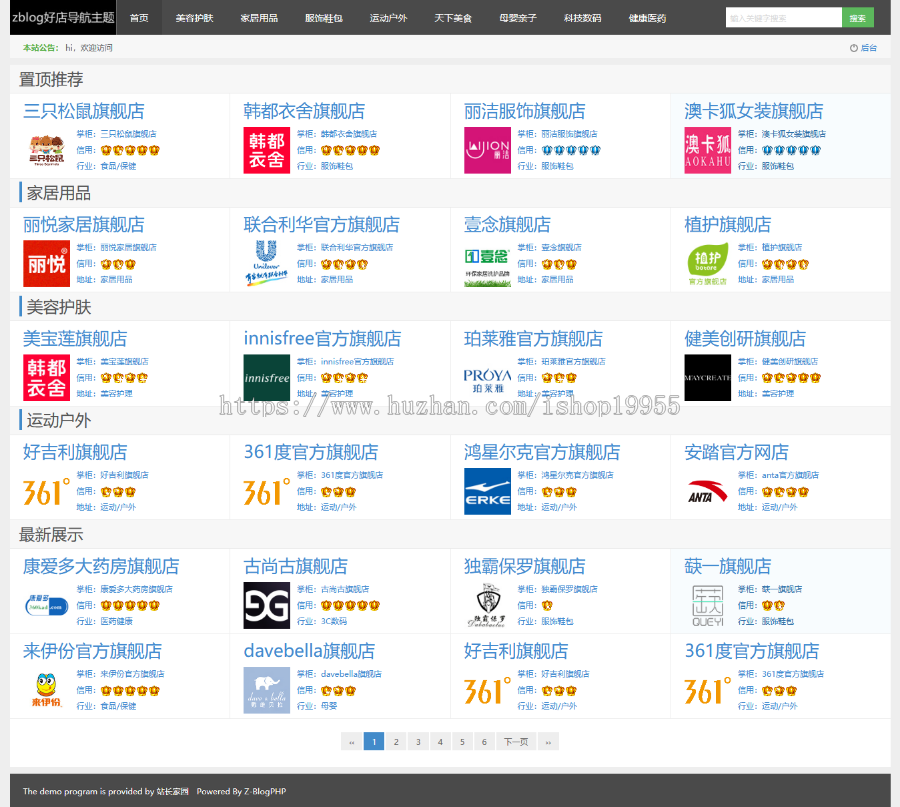Click the 独霸保罗 crest logo
Image resolution: width=900 pixels, height=807 pixels.
click(487, 606)
